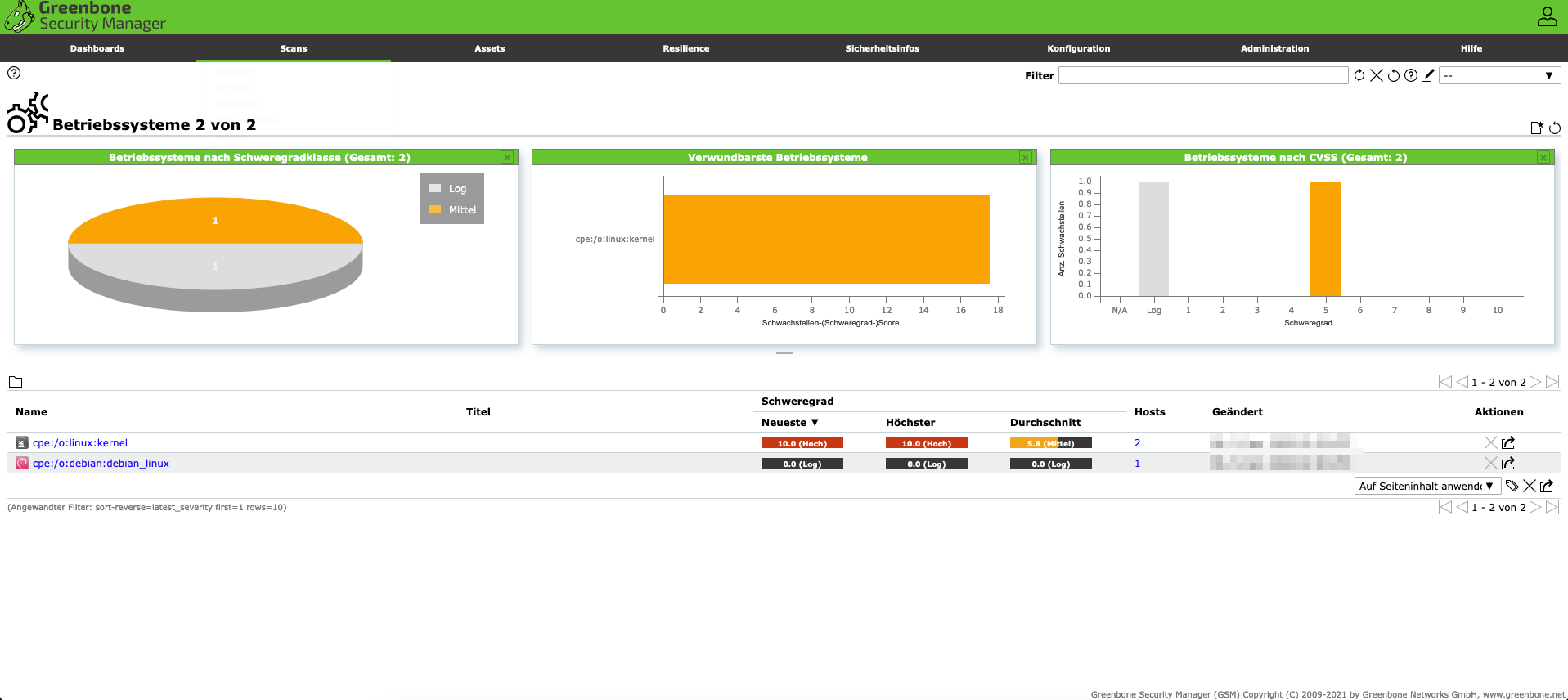Image resolution: width=1568 pixels, height=700 pixels.
Task: Open the cpe:/o:debian:debian_linux link
Action: (x=101, y=463)
